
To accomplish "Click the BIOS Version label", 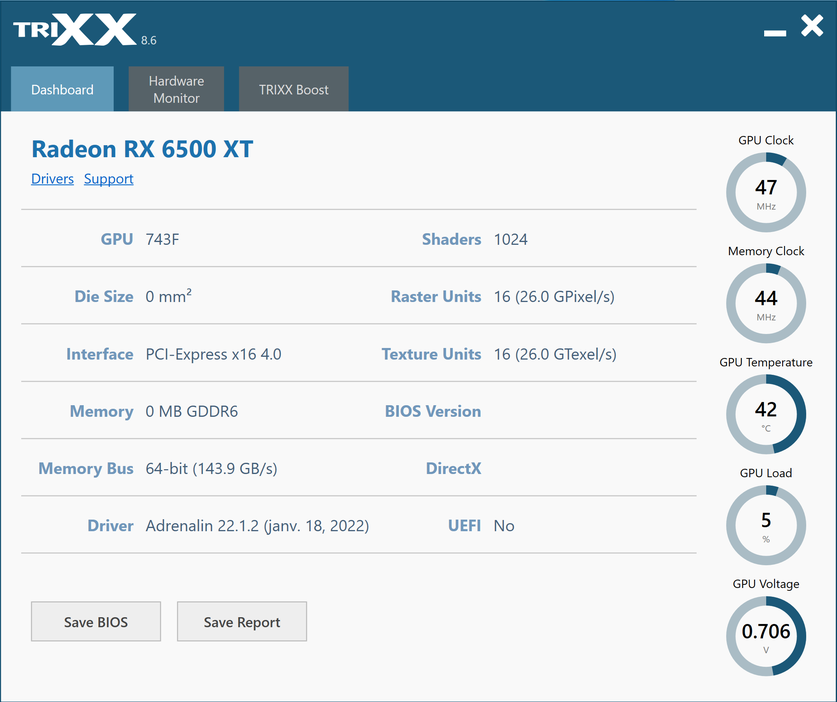I will (433, 412).
